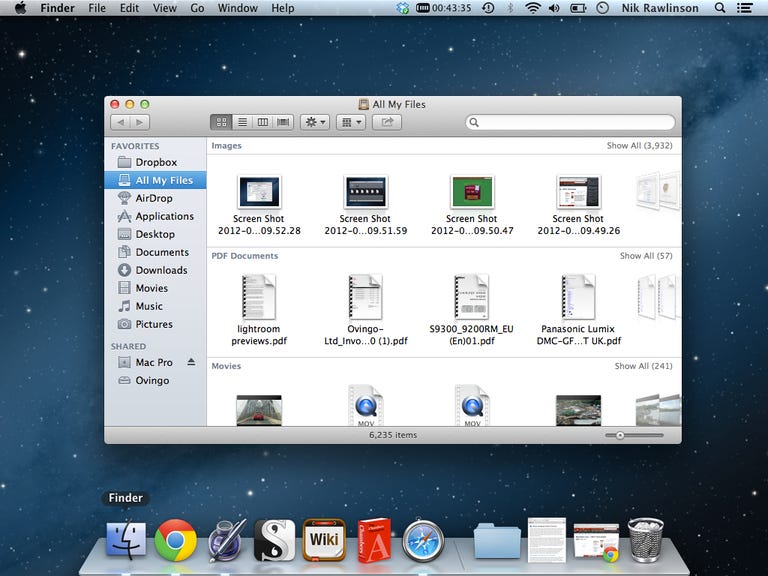This screenshot has width=768, height=576.
Task: Open the Go menu
Action: tap(197, 8)
